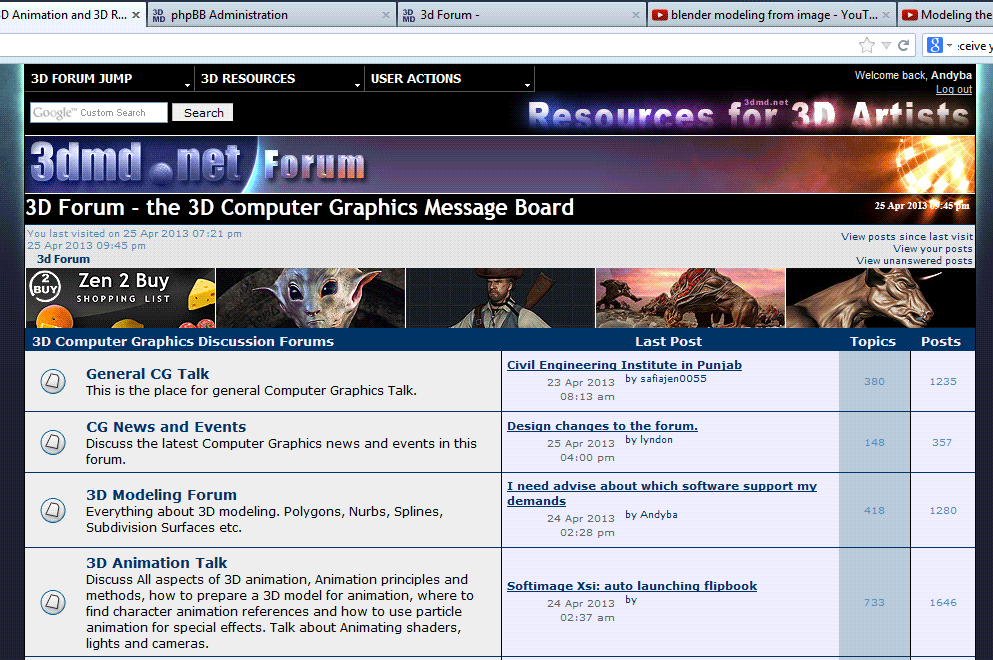Screen dimensions: 993x660
Task: Click the 3D Modeling Forum status icon
Action: point(53,510)
